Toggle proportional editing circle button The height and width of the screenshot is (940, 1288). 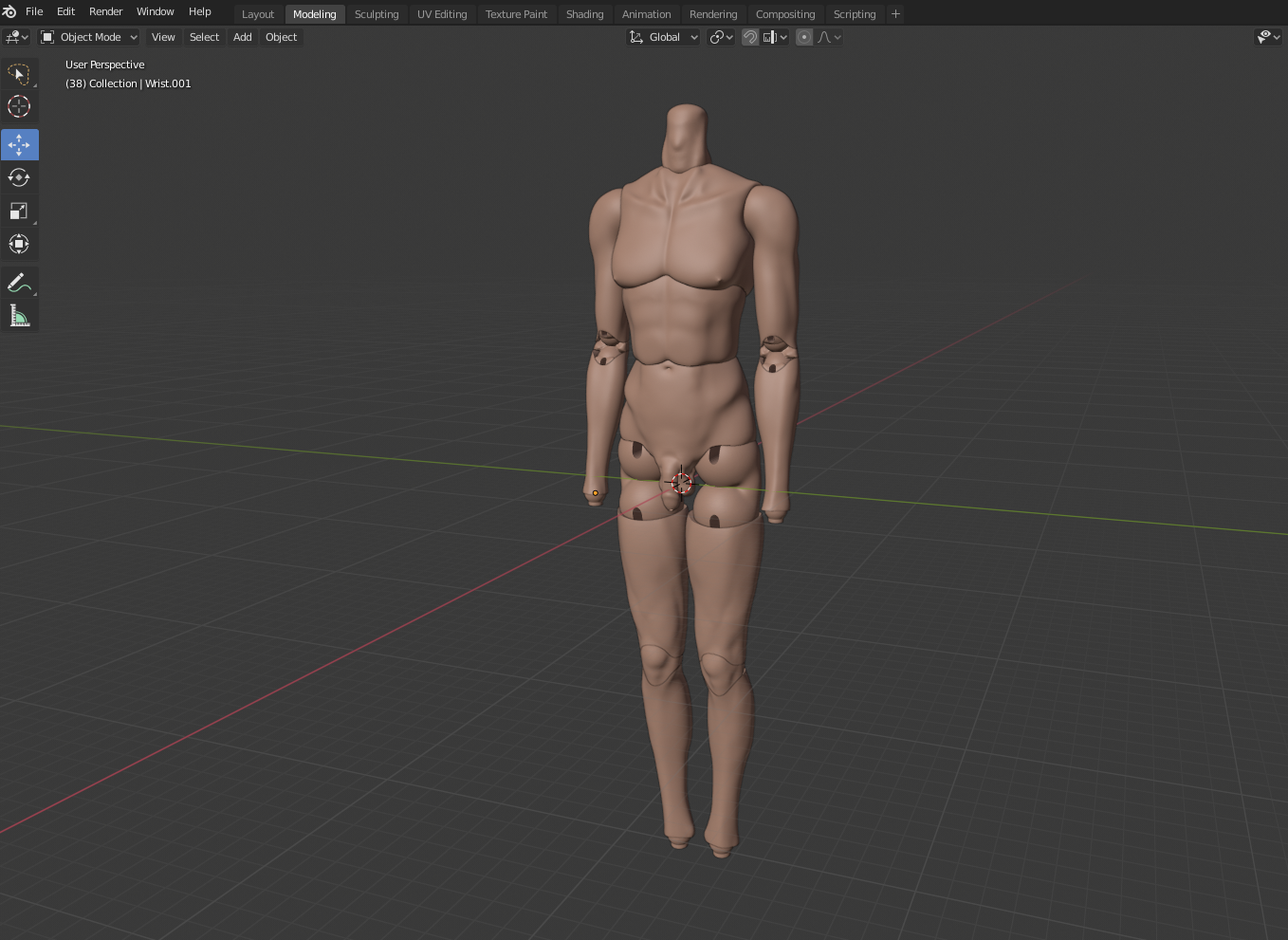click(x=804, y=37)
